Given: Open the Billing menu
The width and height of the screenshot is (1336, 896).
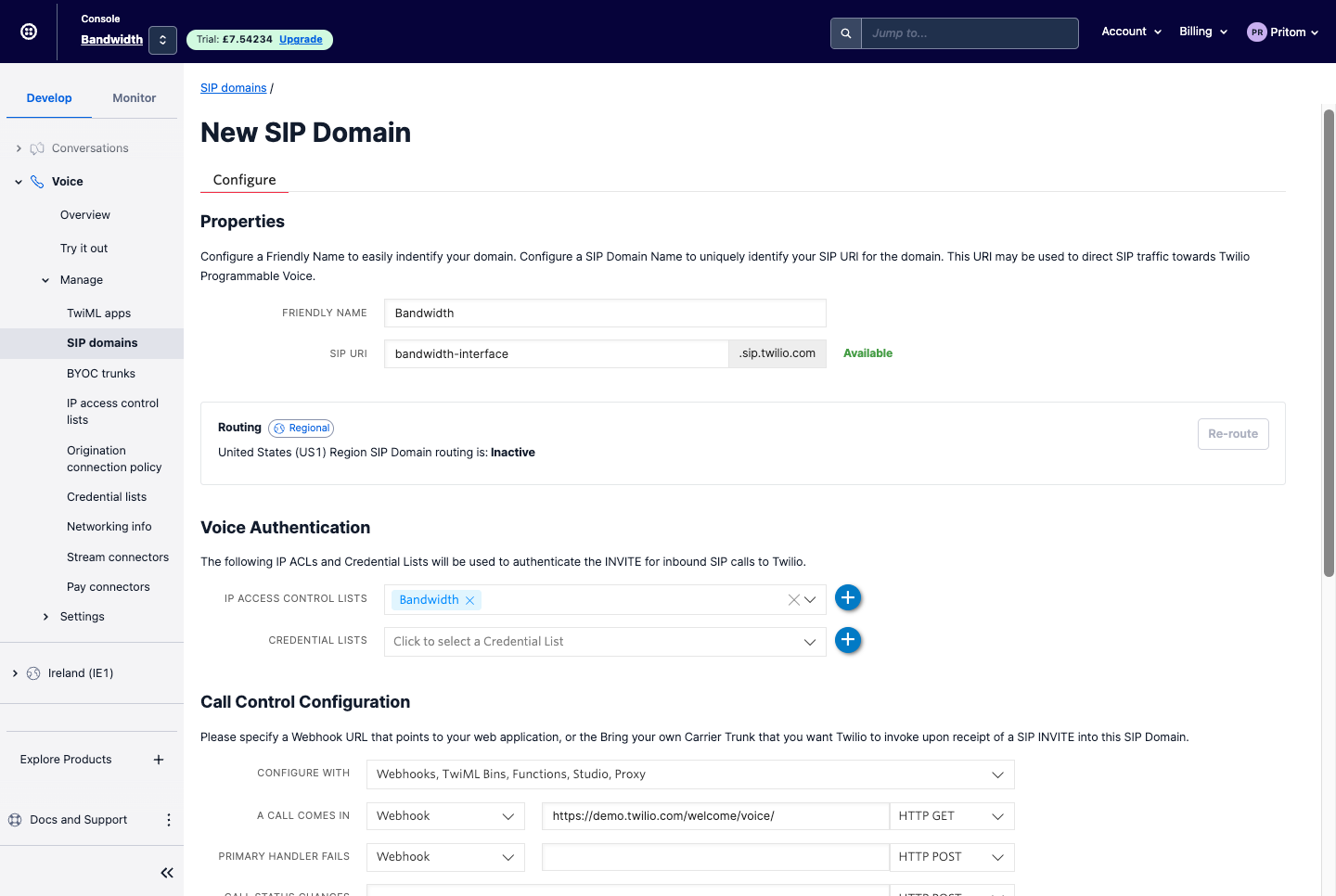Looking at the screenshot, I should (1203, 32).
